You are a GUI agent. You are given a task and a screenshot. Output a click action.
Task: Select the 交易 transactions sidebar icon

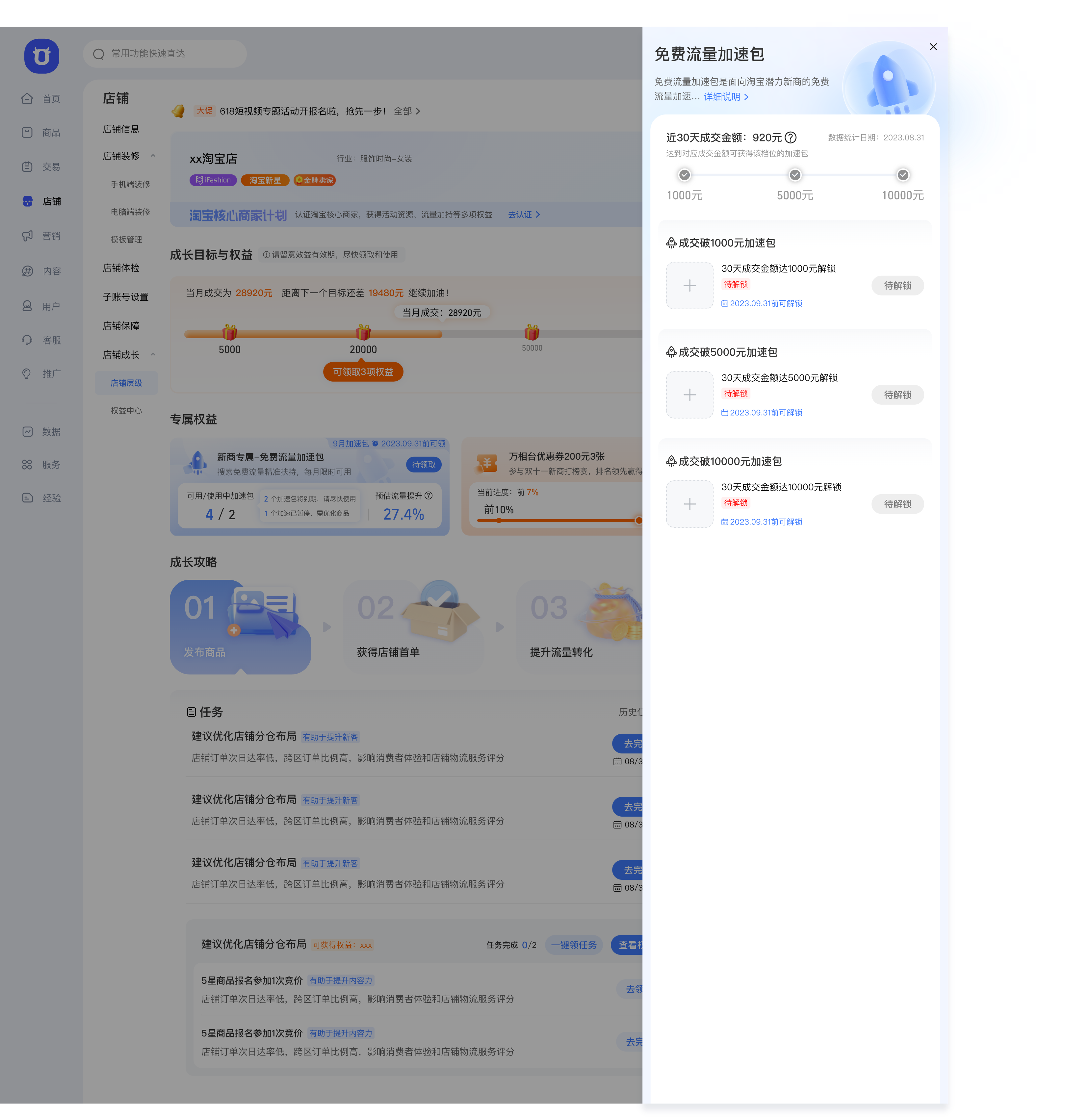click(27, 167)
